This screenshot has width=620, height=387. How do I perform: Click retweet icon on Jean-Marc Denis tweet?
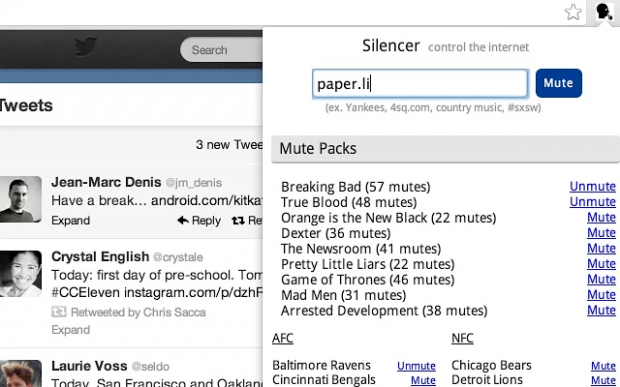point(238,220)
